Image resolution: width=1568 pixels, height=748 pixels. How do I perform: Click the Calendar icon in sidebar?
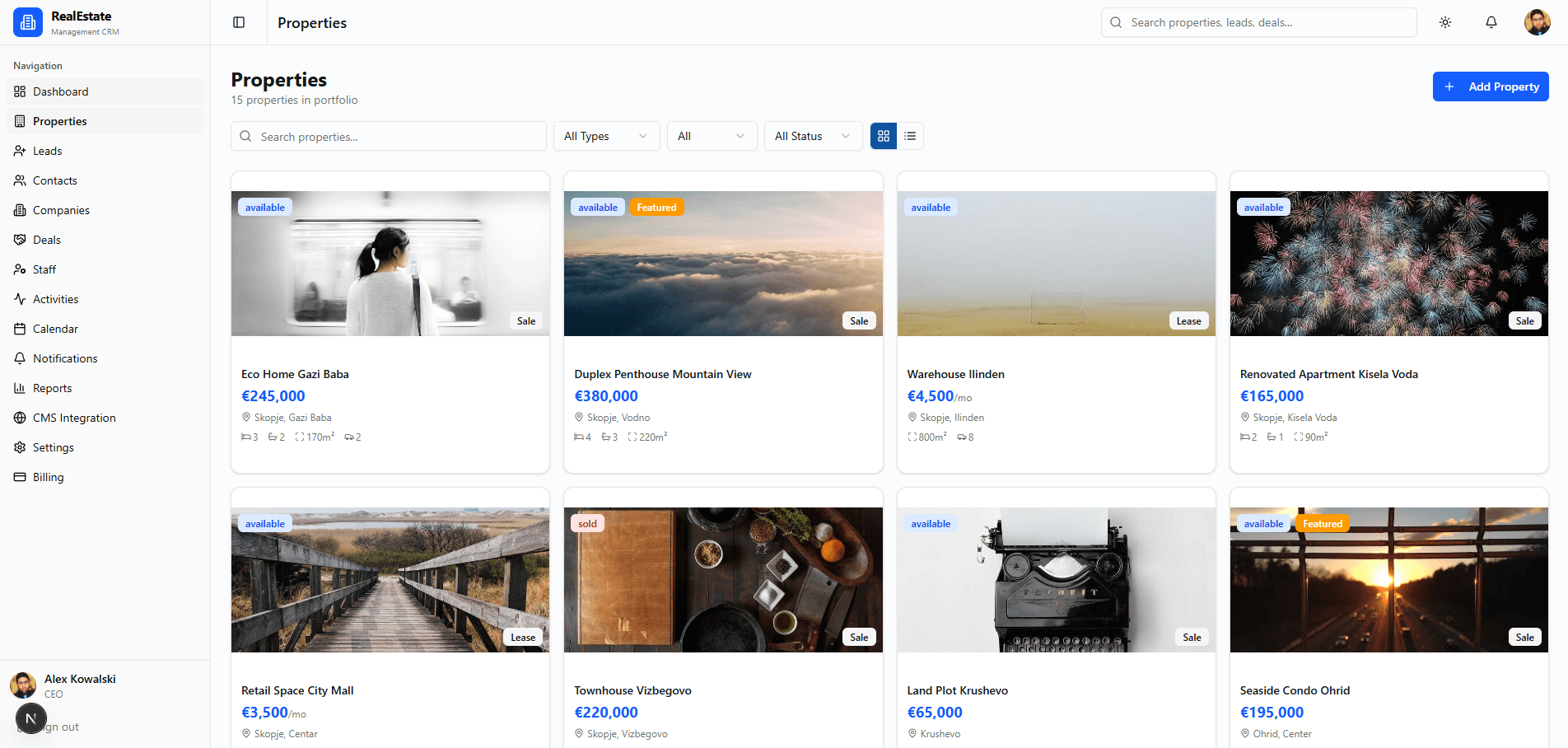coord(20,329)
